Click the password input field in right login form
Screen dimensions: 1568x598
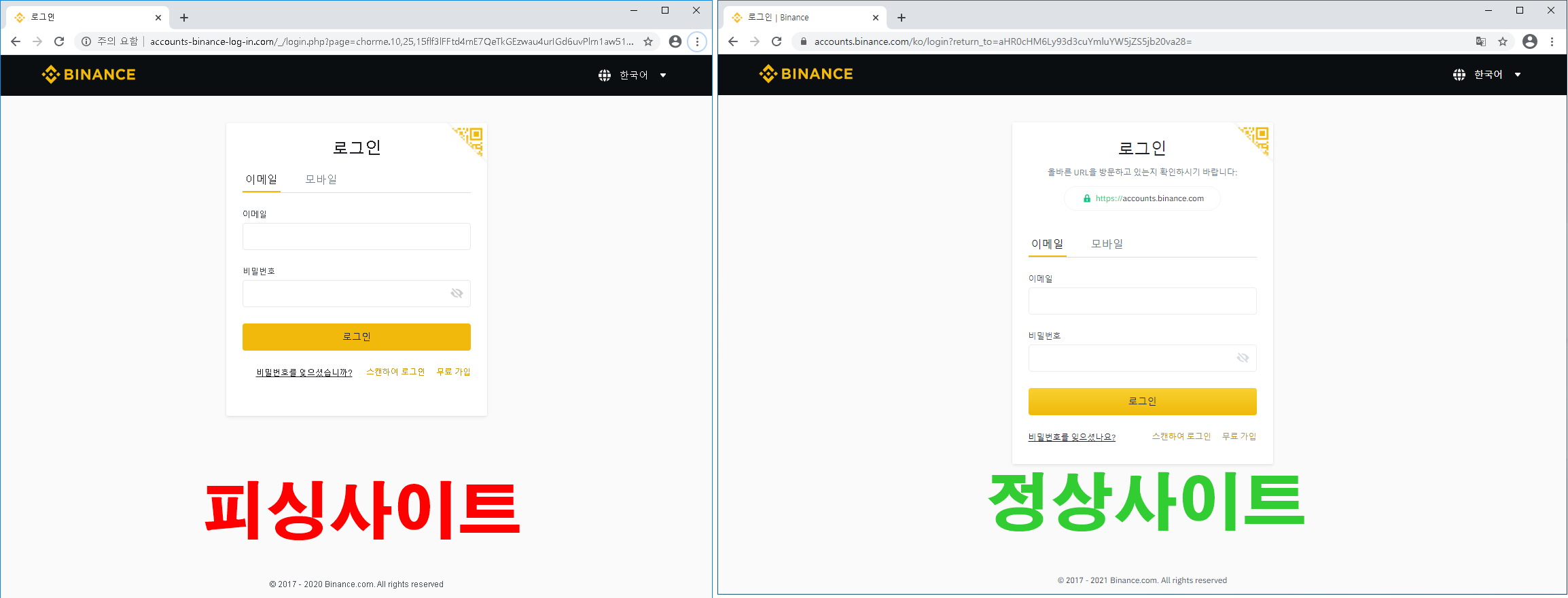[1143, 358]
